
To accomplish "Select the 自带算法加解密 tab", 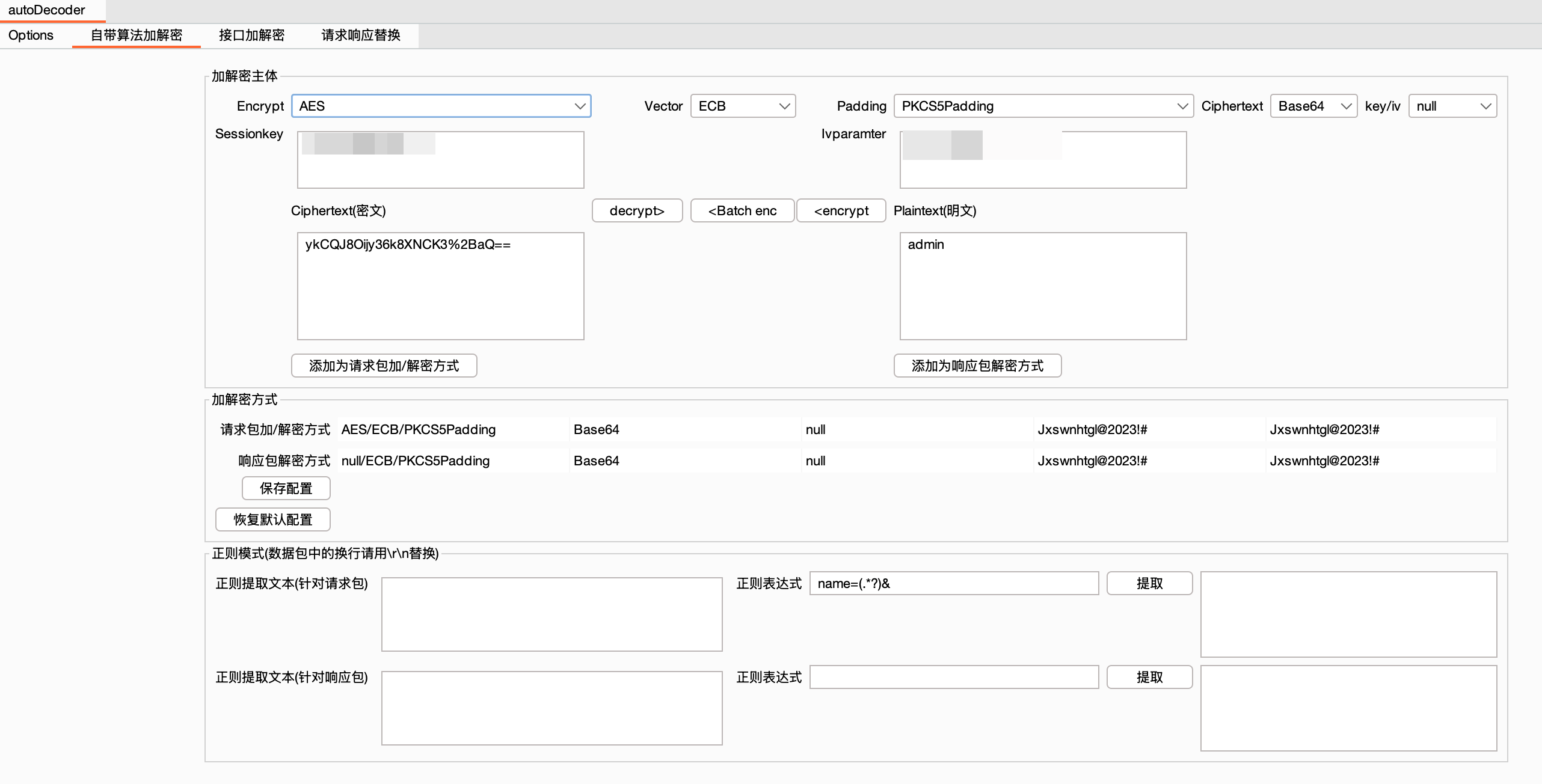I will (137, 35).
